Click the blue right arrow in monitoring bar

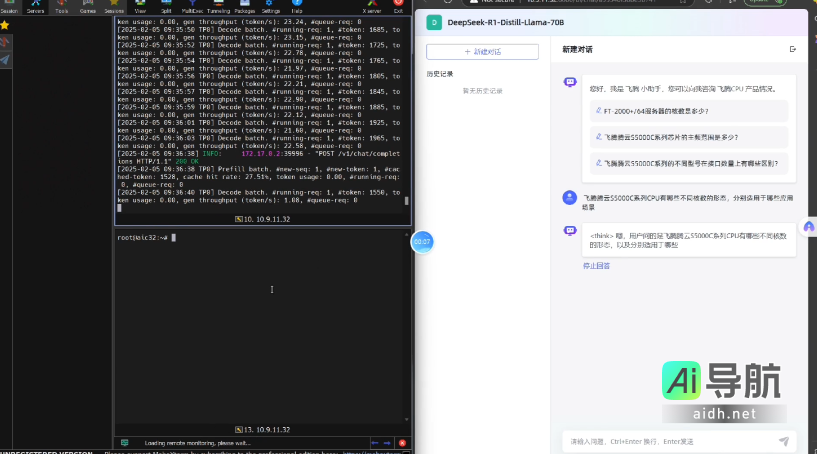(387, 443)
